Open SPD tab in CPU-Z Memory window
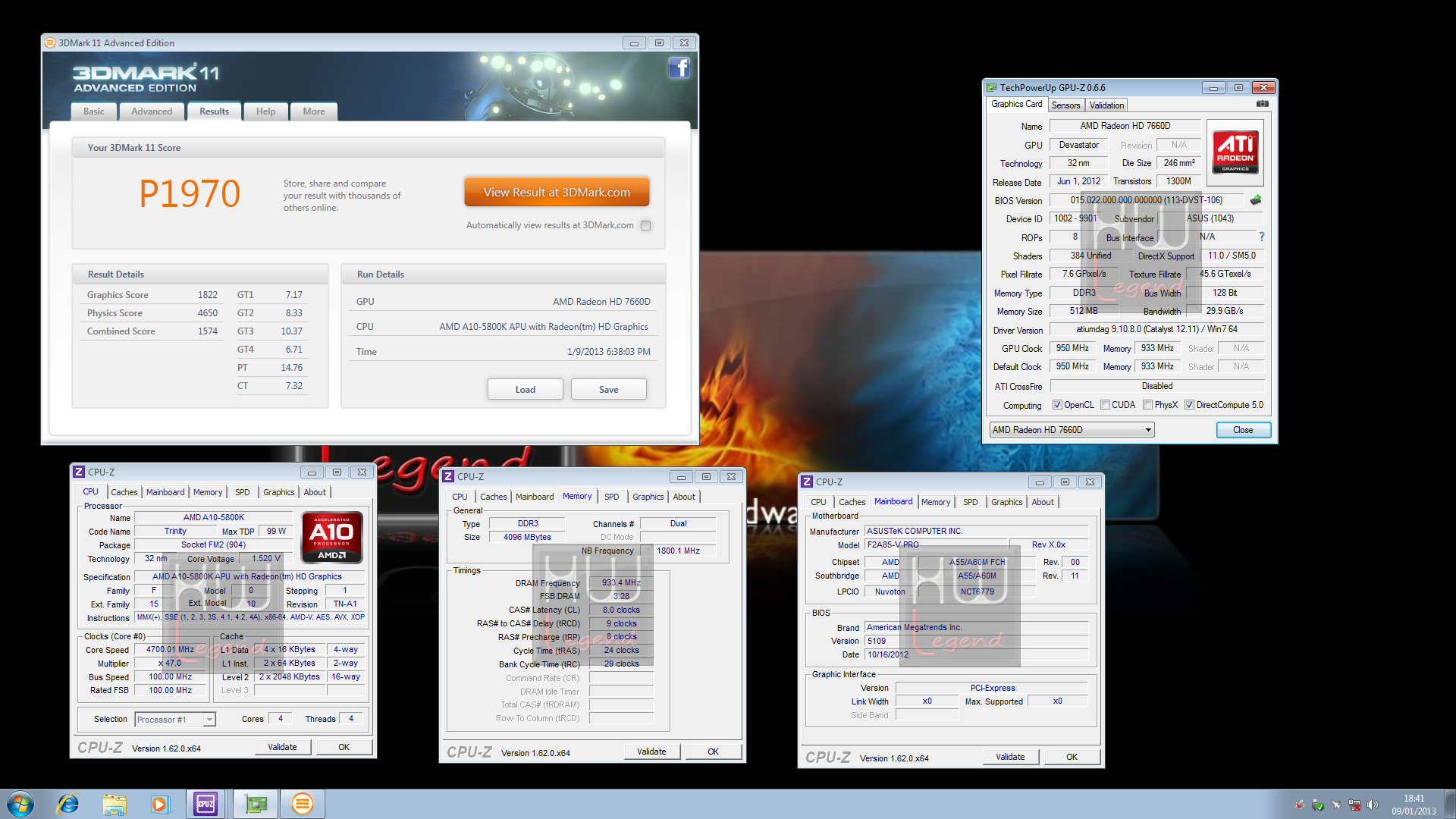This screenshot has height=819, width=1456. coord(612,497)
